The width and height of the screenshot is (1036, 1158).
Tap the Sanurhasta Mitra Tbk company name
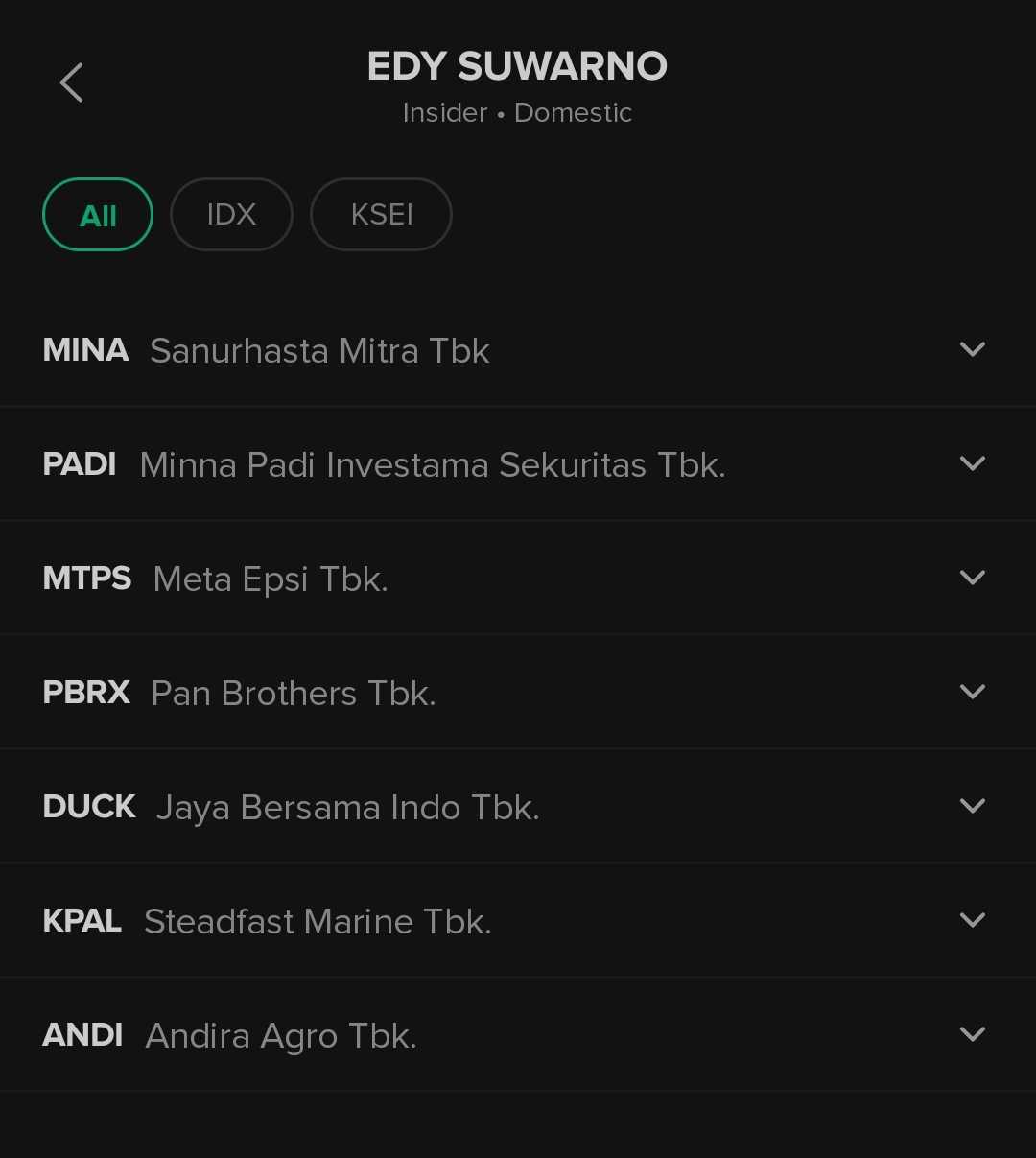[319, 351]
